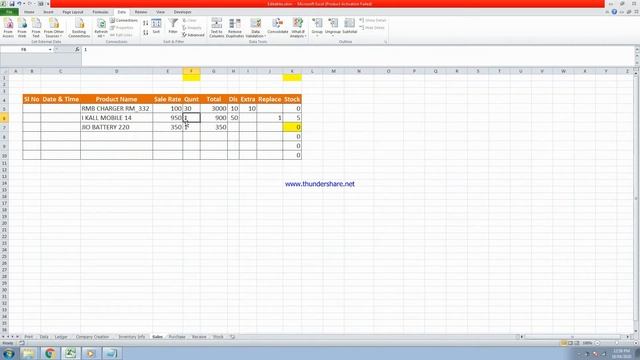This screenshot has height=360, width=640.
Task: Switch to the Developer ribbon tab
Action: pyautogui.click(x=182, y=12)
